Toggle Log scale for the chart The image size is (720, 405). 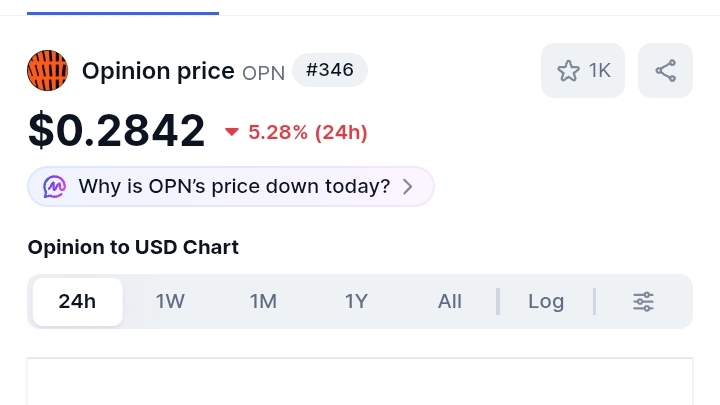(x=546, y=301)
